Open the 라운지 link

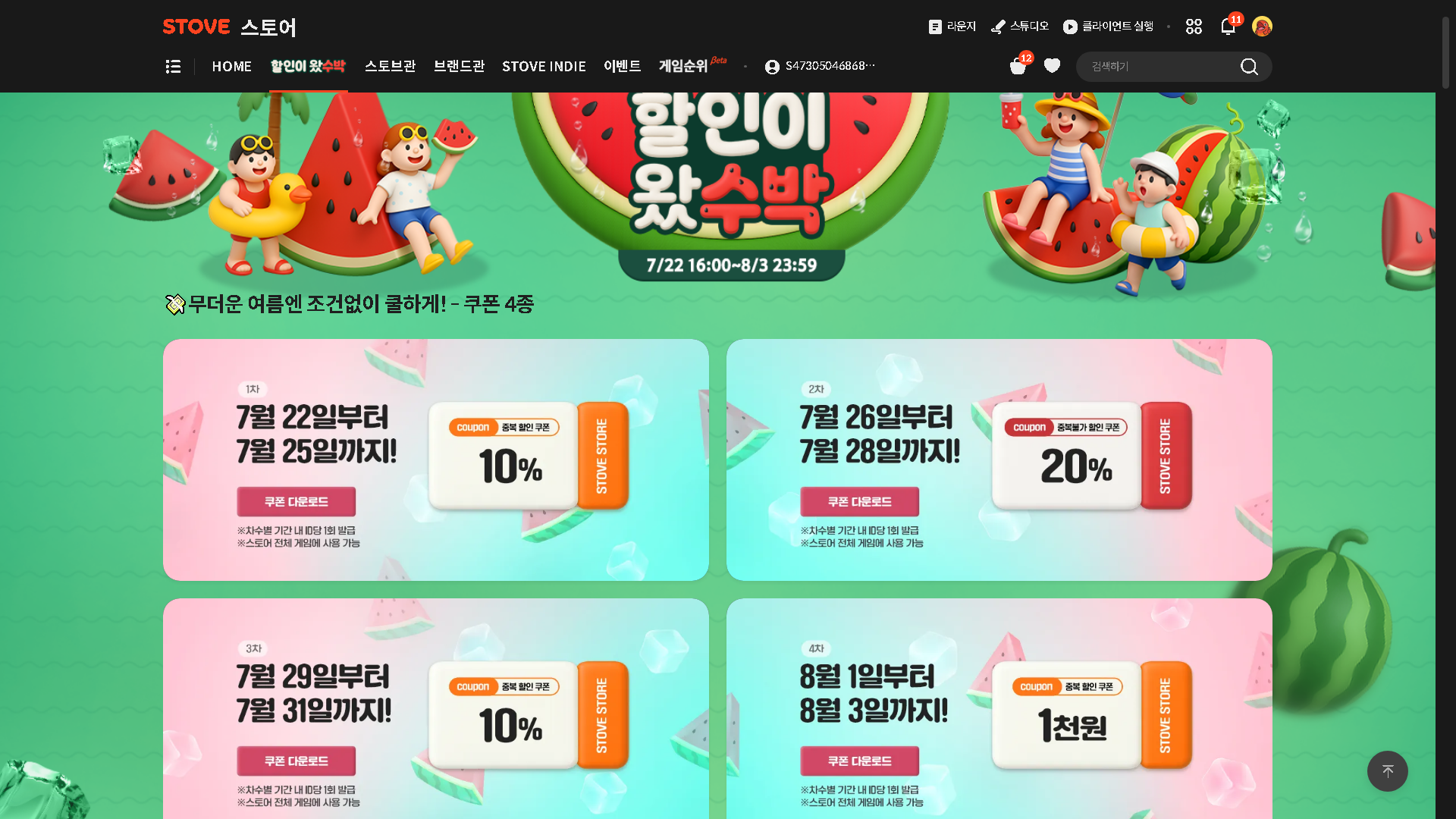tap(952, 27)
